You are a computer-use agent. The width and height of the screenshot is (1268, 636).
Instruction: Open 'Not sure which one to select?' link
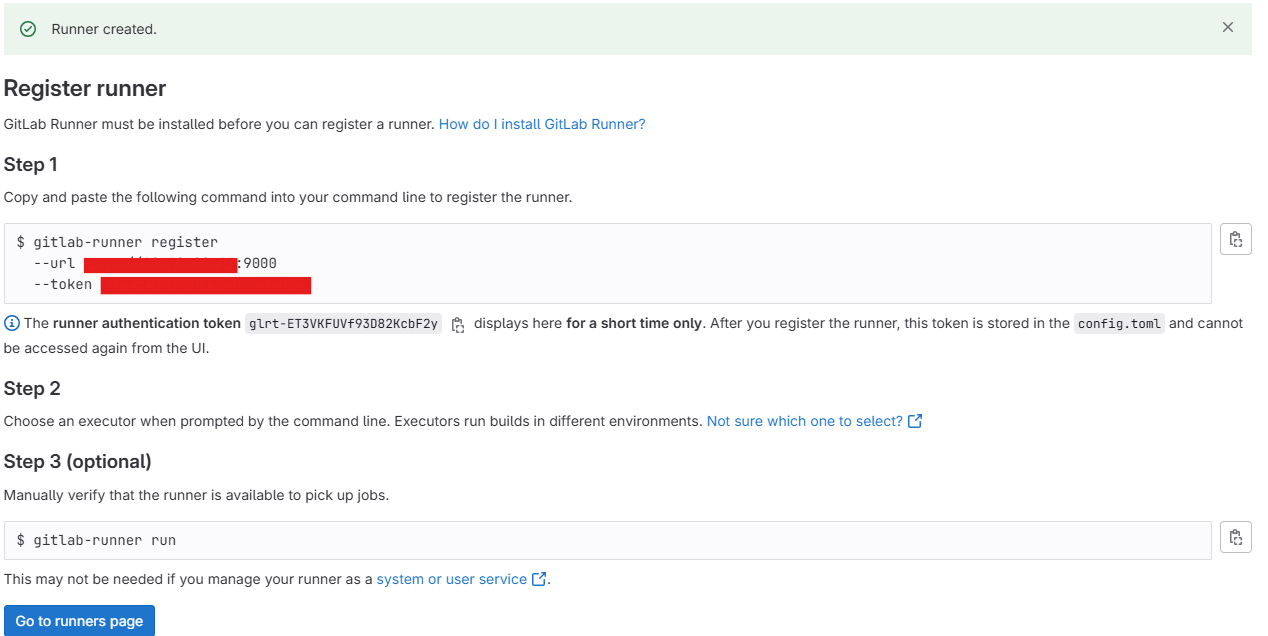click(814, 421)
